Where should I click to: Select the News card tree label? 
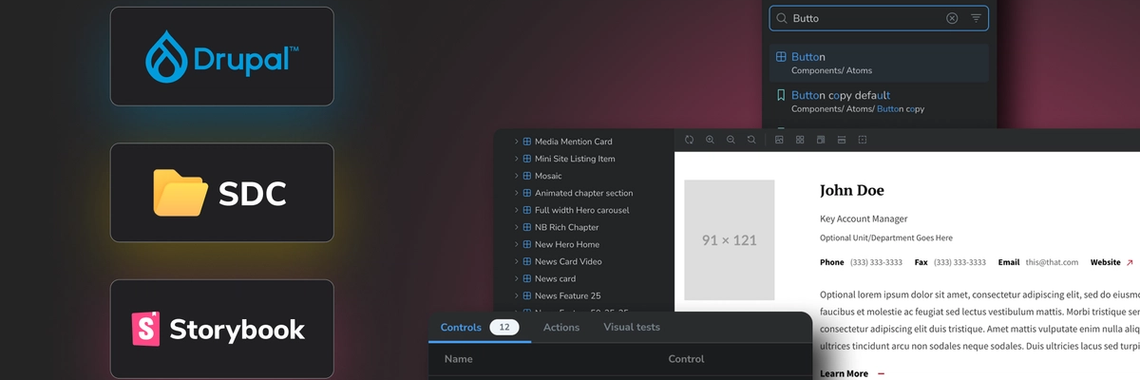click(x=555, y=278)
